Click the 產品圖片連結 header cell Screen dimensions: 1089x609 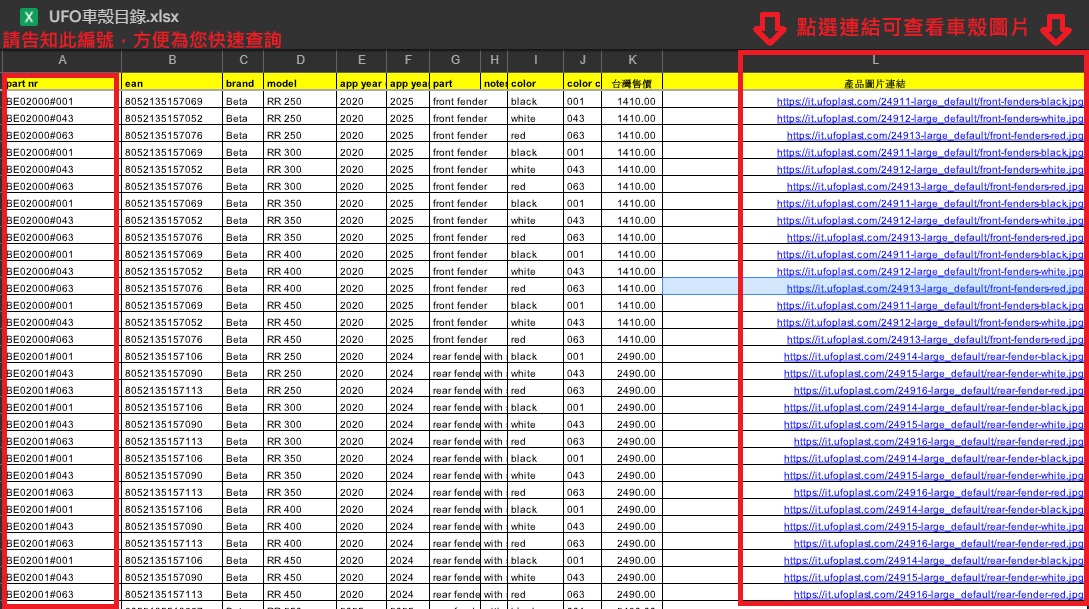(x=875, y=84)
